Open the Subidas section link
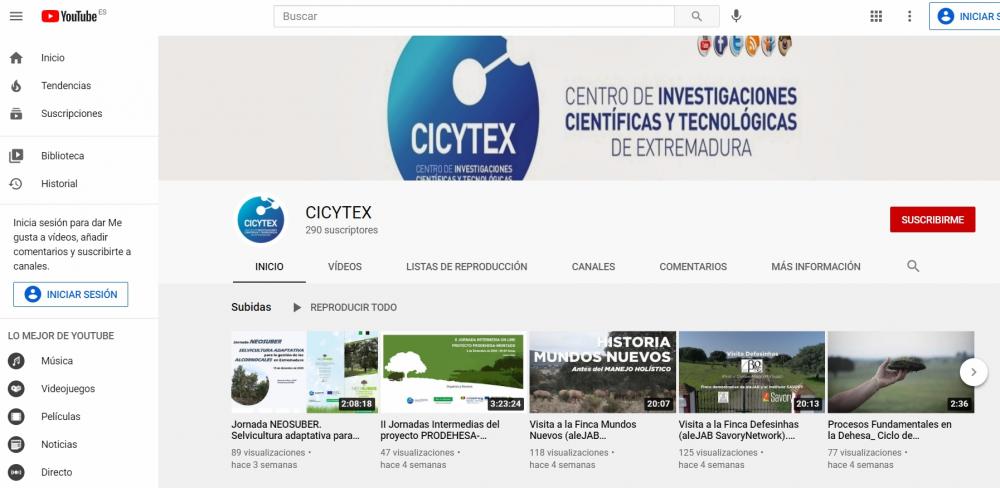1000x488 pixels. (x=251, y=307)
